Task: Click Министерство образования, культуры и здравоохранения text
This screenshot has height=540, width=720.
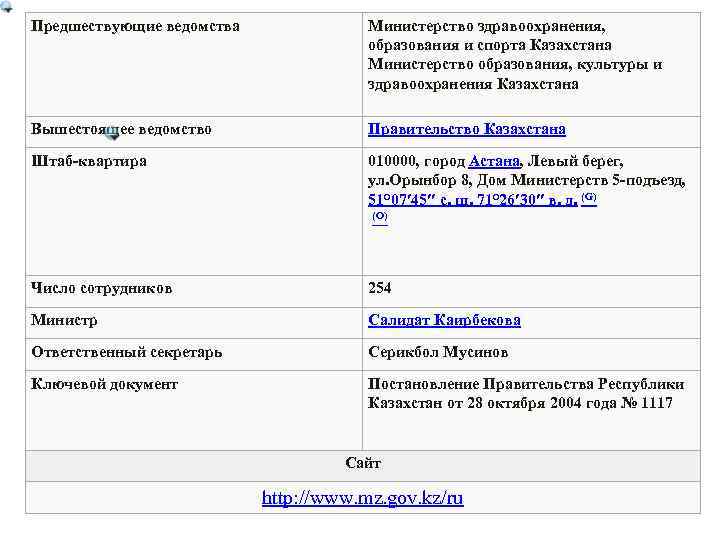Action: (515, 74)
